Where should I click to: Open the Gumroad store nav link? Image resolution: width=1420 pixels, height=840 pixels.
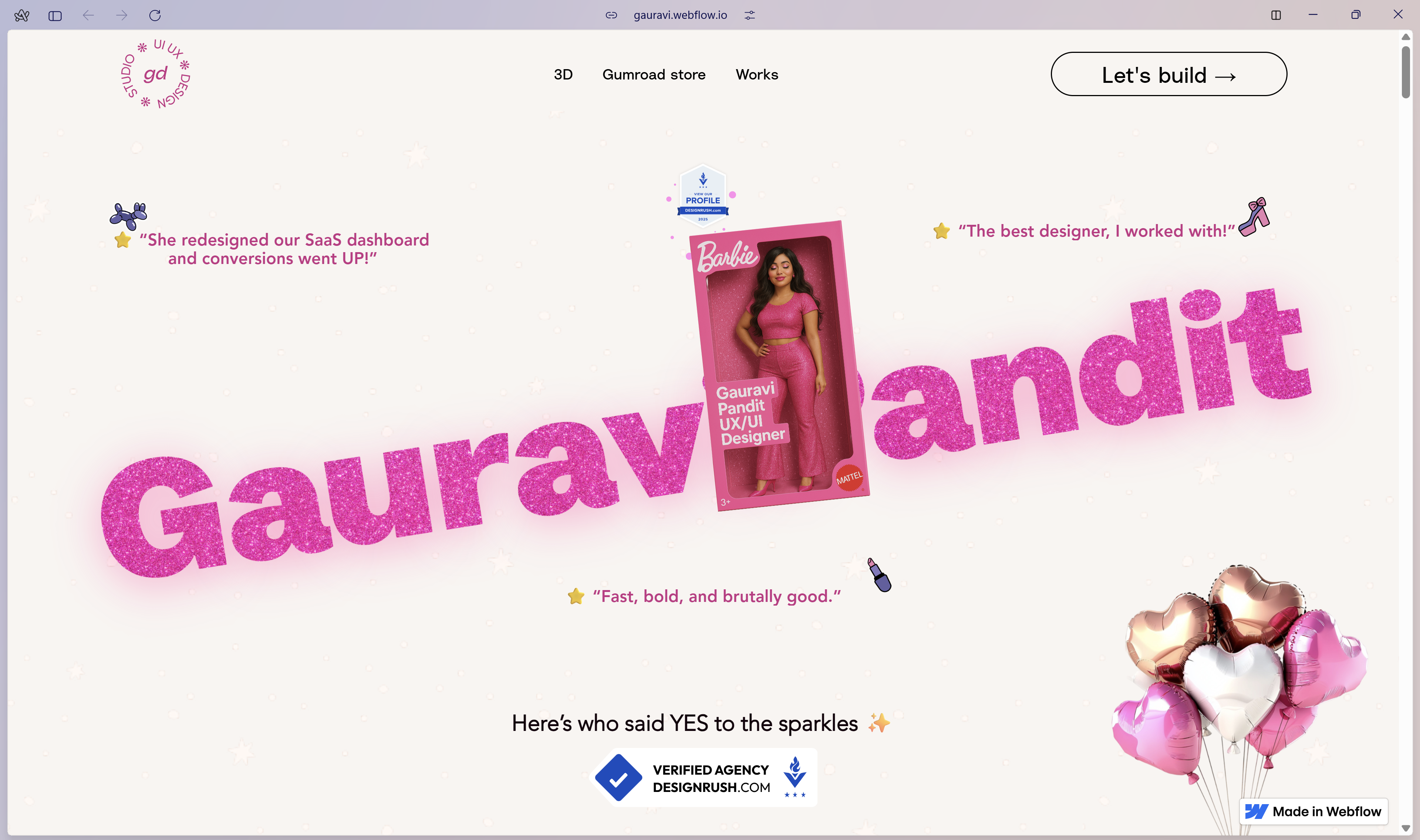(654, 75)
